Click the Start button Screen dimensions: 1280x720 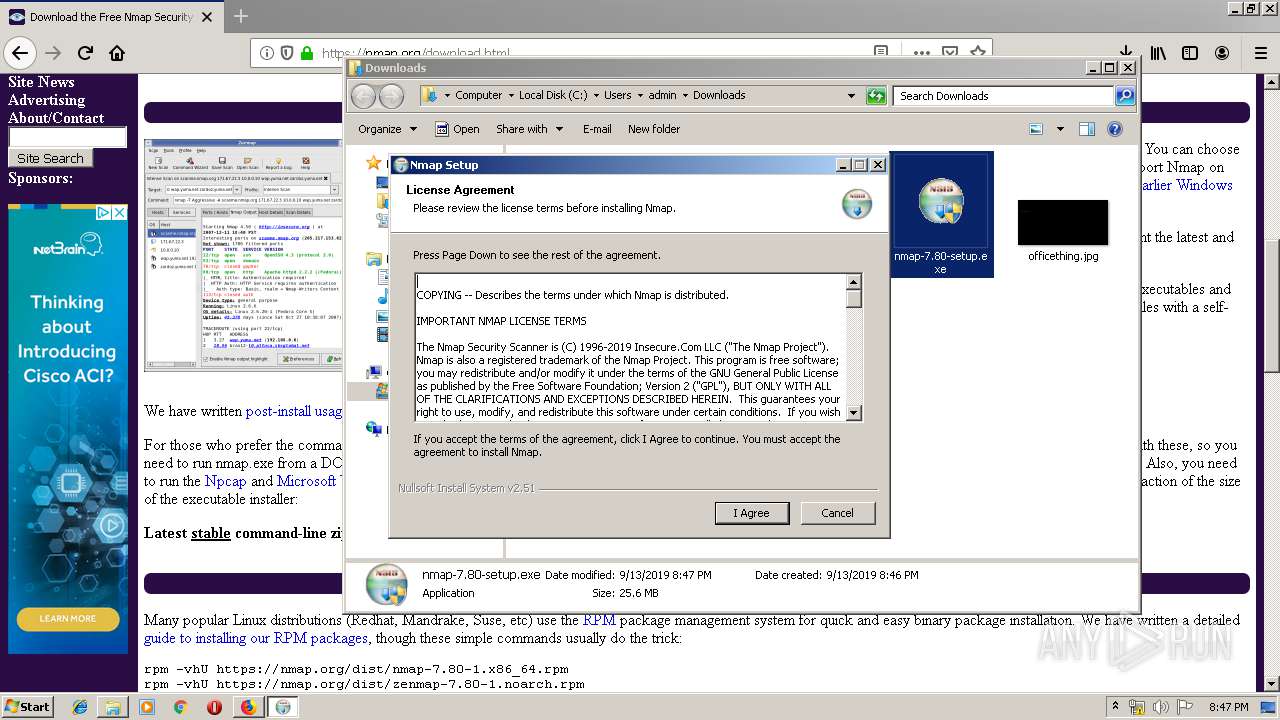27,707
